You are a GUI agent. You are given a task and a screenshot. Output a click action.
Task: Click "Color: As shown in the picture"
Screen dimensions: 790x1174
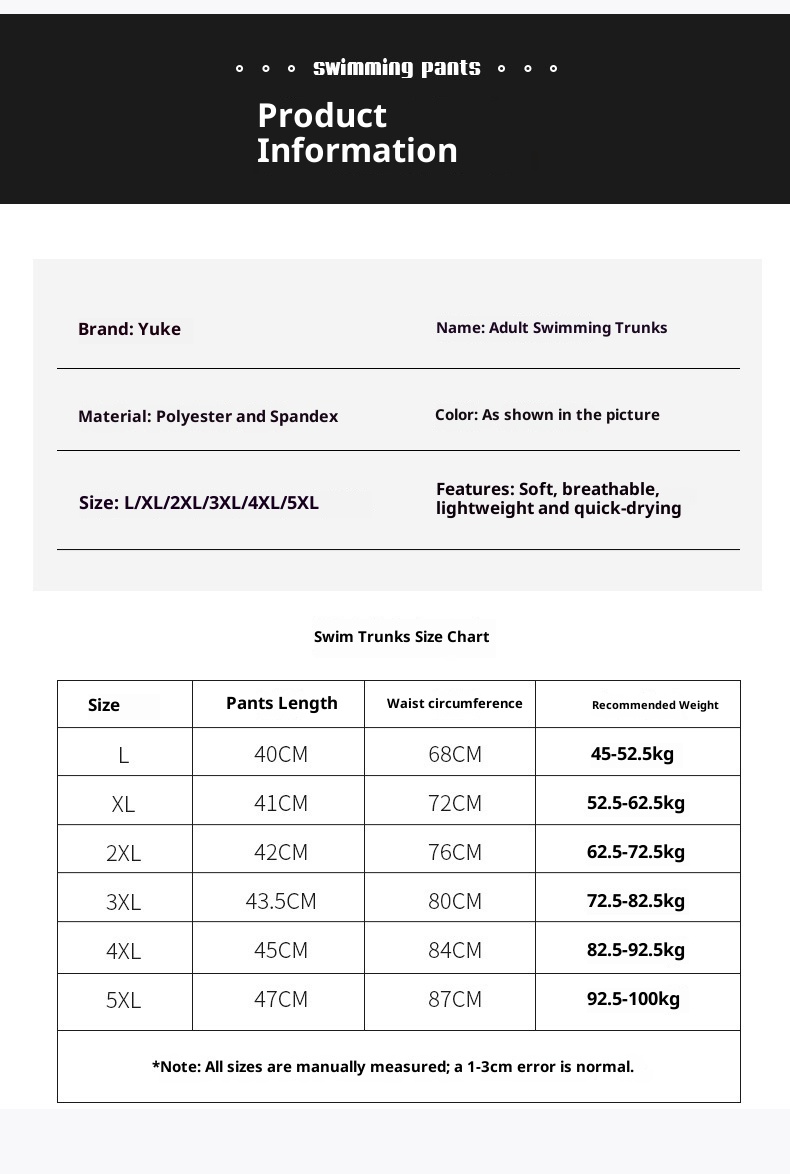(x=547, y=415)
